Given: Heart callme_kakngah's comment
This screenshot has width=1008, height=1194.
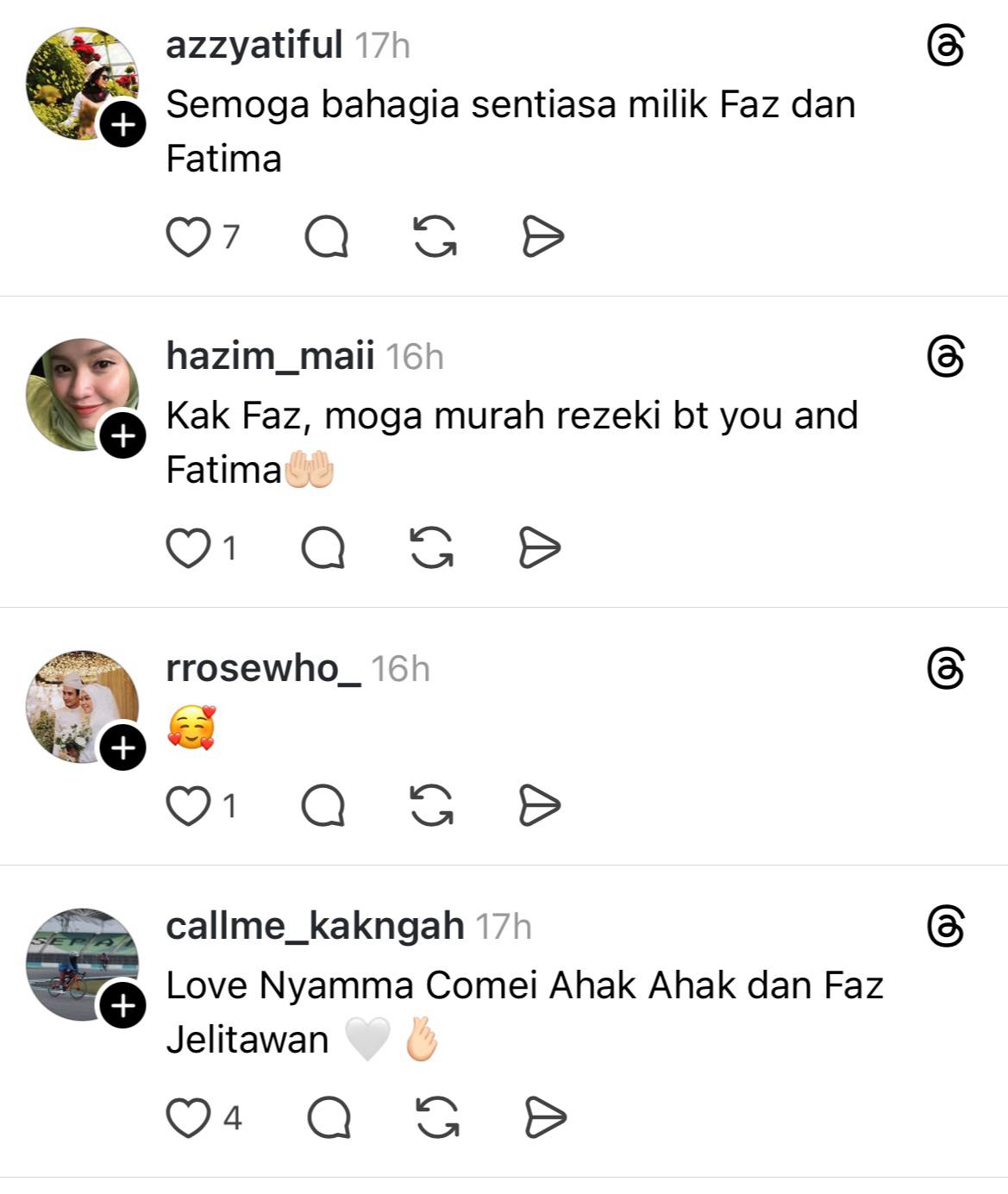Looking at the screenshot, I should (x=188, y=1118).
